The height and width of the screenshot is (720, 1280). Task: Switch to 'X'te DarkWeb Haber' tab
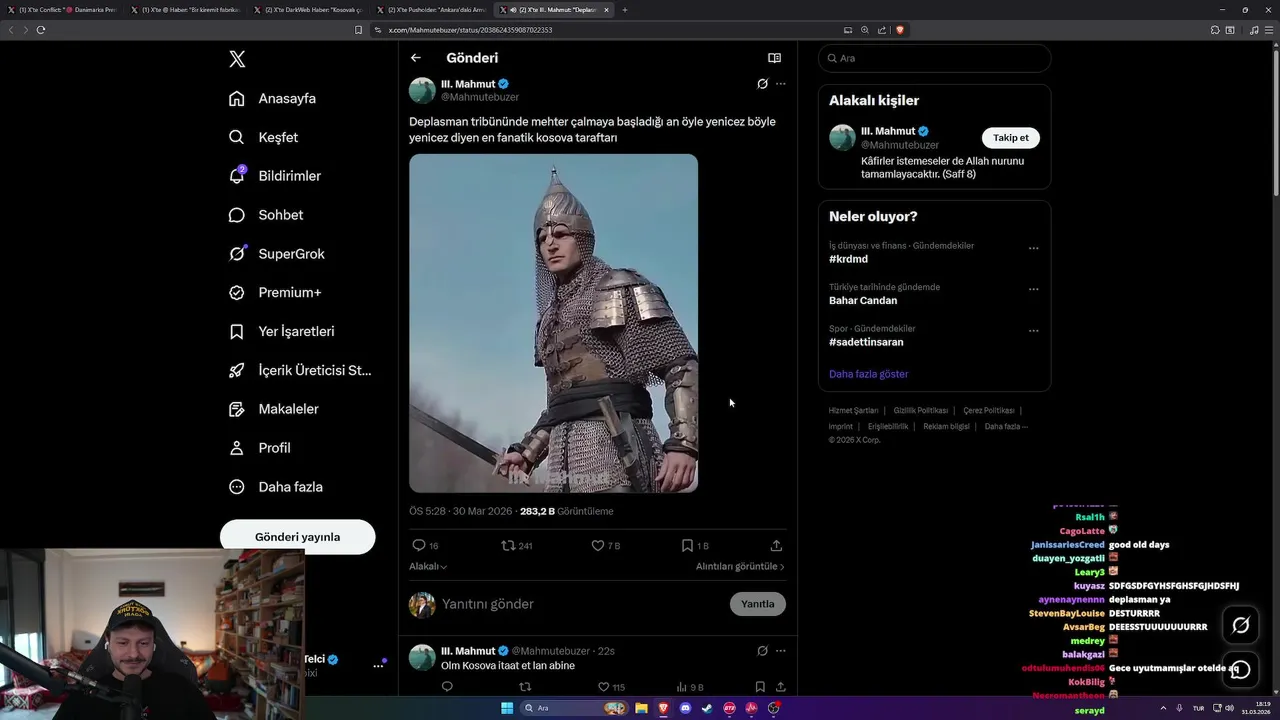[308, 10]
